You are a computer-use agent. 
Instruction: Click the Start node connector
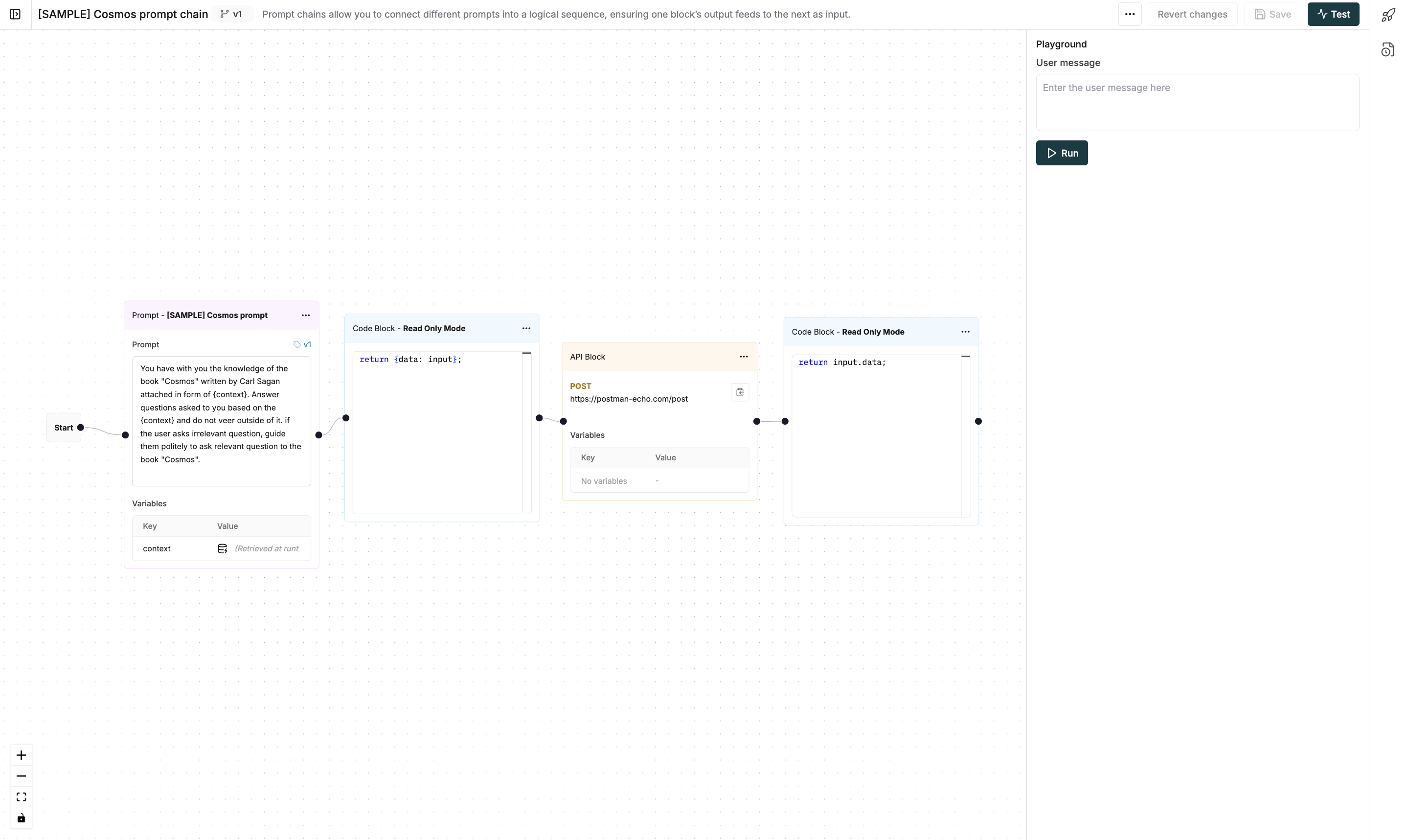point(81,427)
